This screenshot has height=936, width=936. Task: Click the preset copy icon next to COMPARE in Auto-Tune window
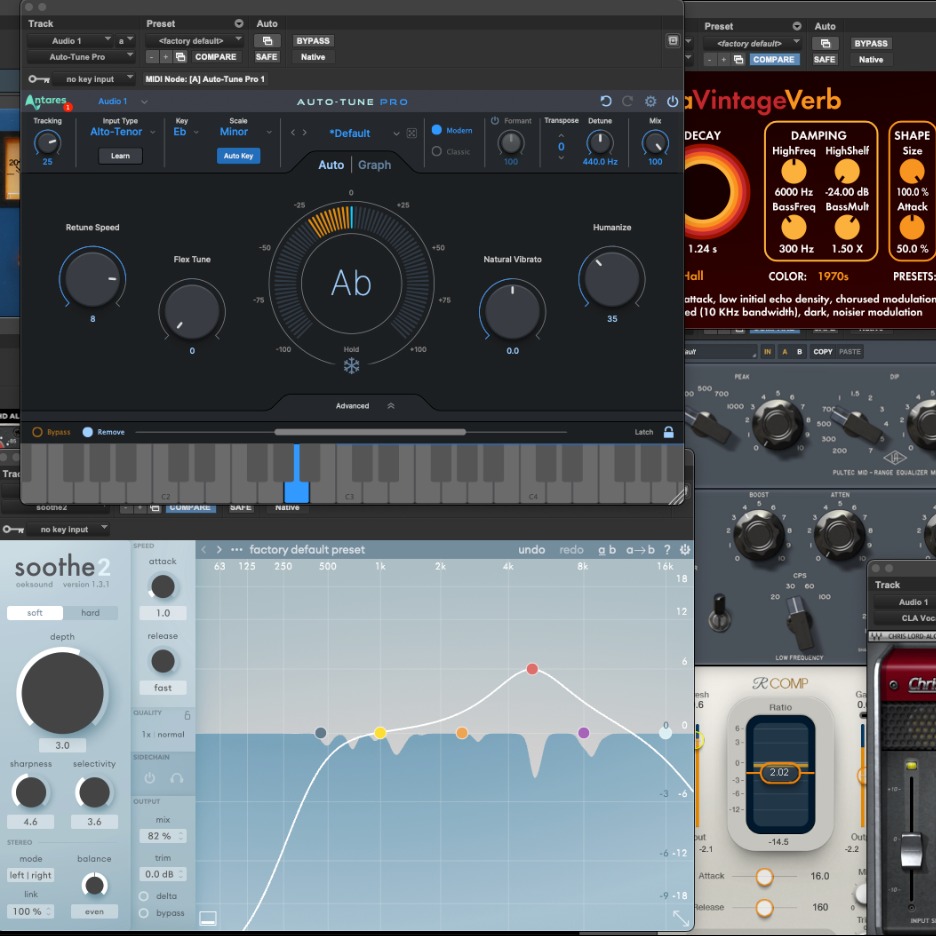pos(180,57)
